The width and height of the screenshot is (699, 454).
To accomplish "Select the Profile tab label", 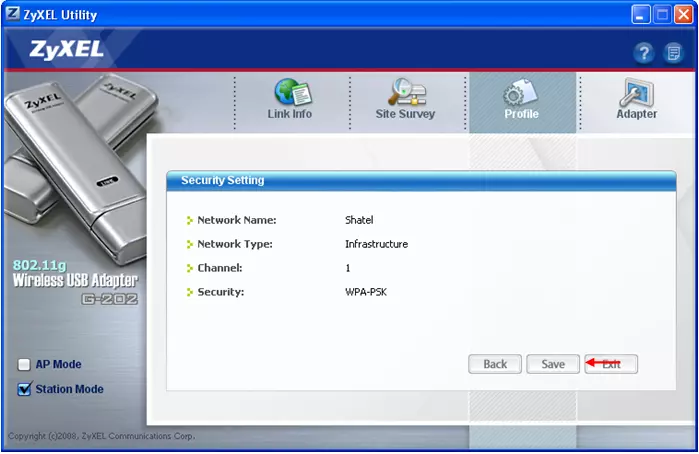I will pyautogui.click(x=522, y=114).
